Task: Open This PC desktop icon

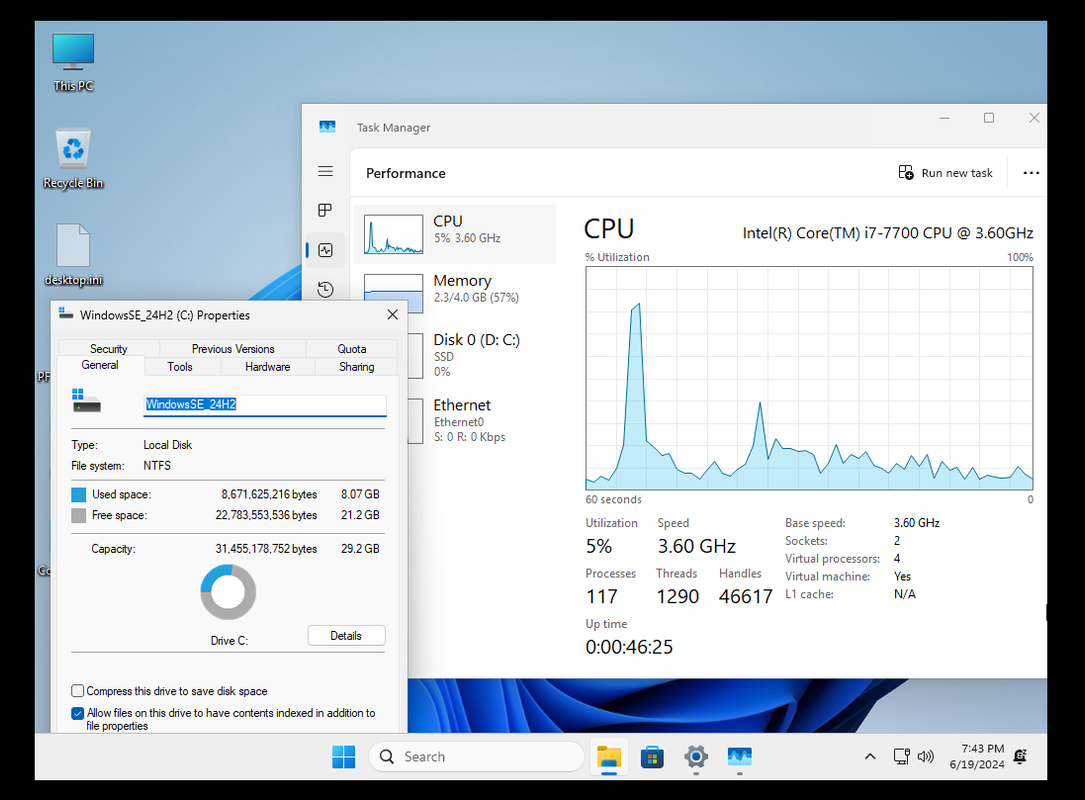Action: (x=73, y=62)
